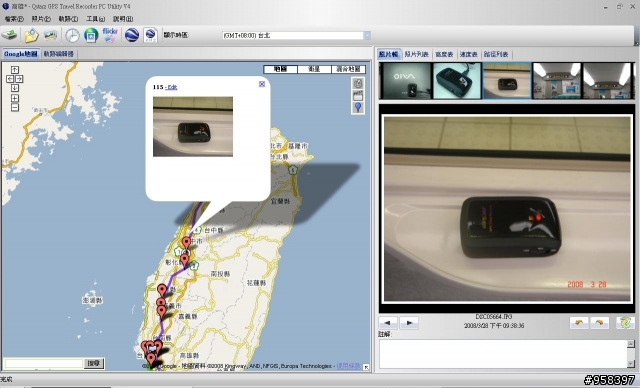
Task: Click the middle map side tool icon
Action: click(x=358, y=95)
